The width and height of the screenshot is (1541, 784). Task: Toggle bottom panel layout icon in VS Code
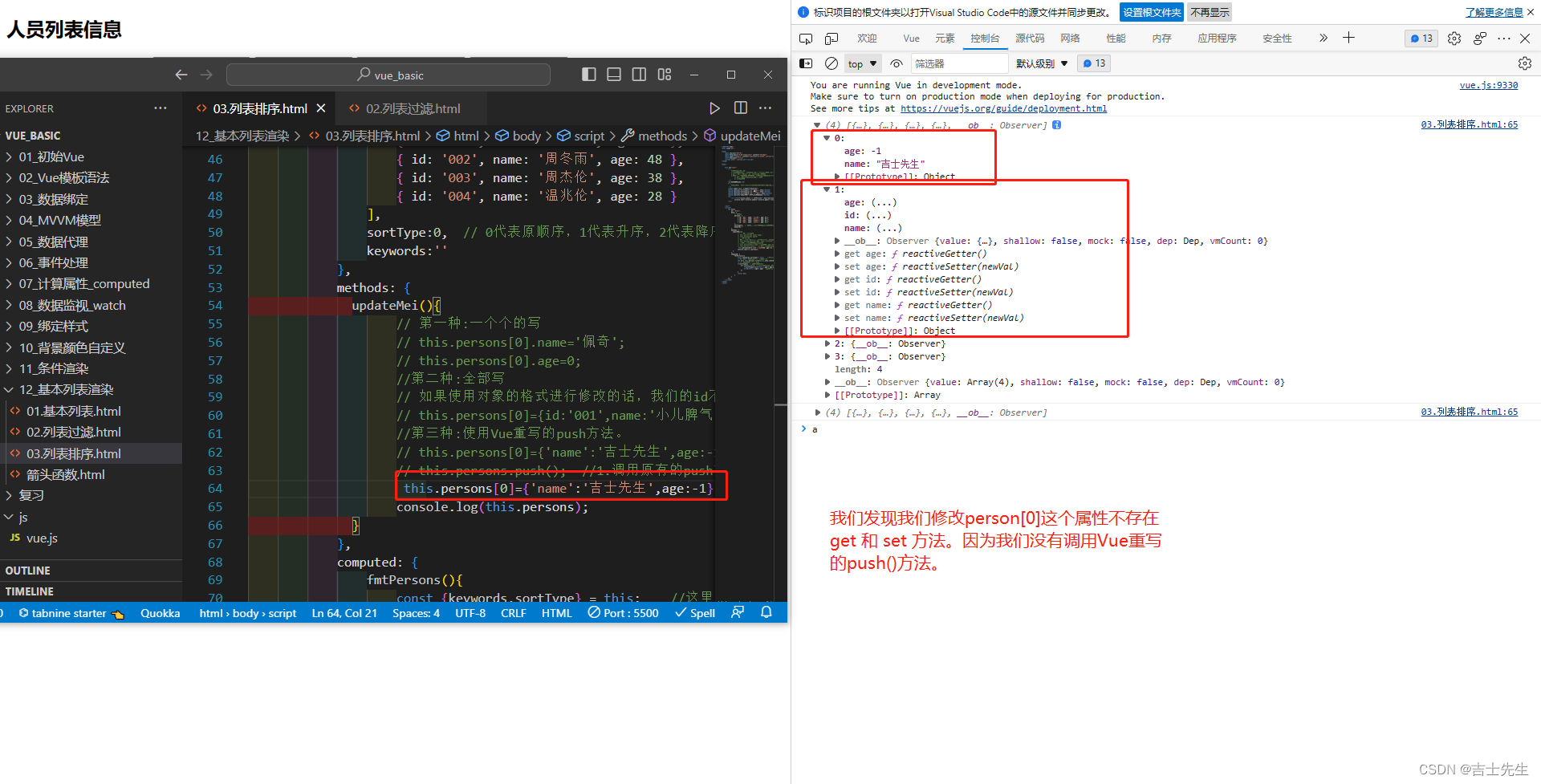point(614,75)
